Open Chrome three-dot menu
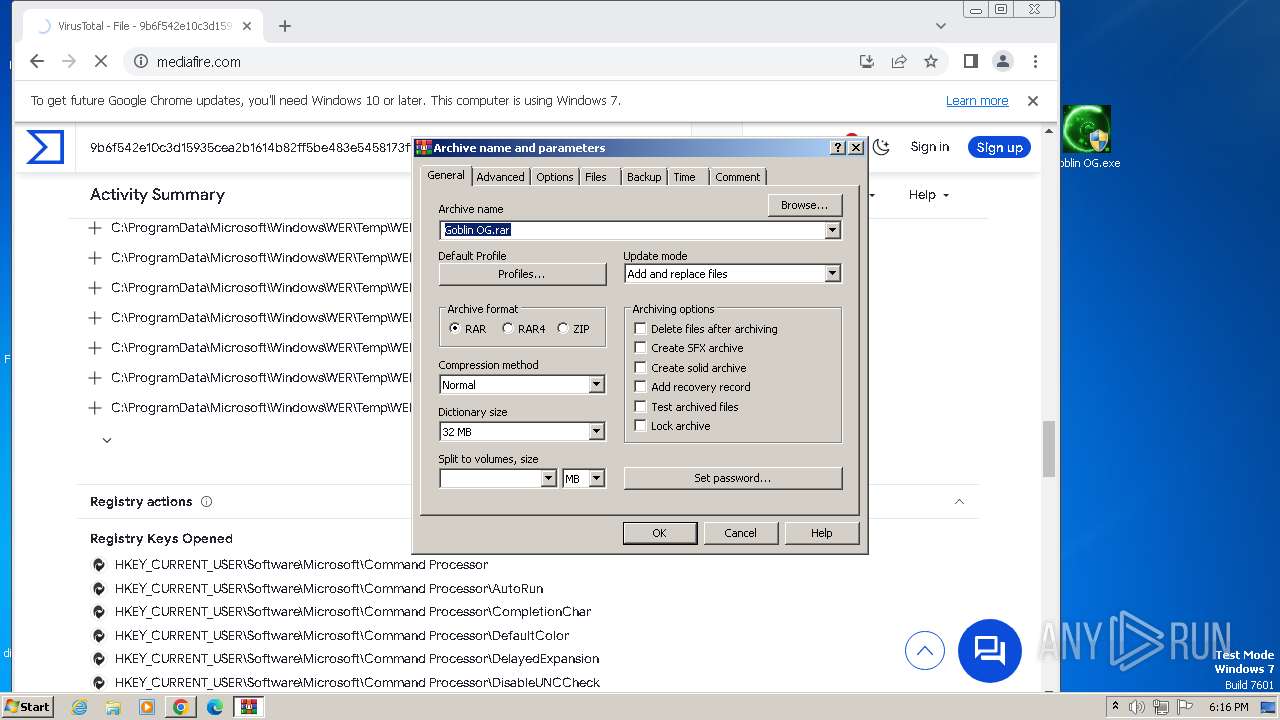The height and width of the screenshot is (720, 1280). point(1035,61)
